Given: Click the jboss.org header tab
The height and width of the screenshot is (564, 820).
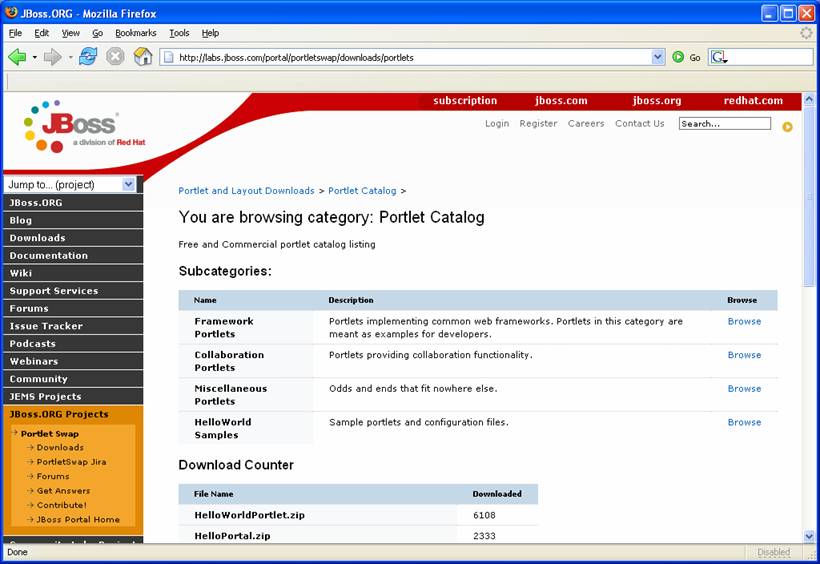Looking at the screenshot, I should tap(657, 100).
